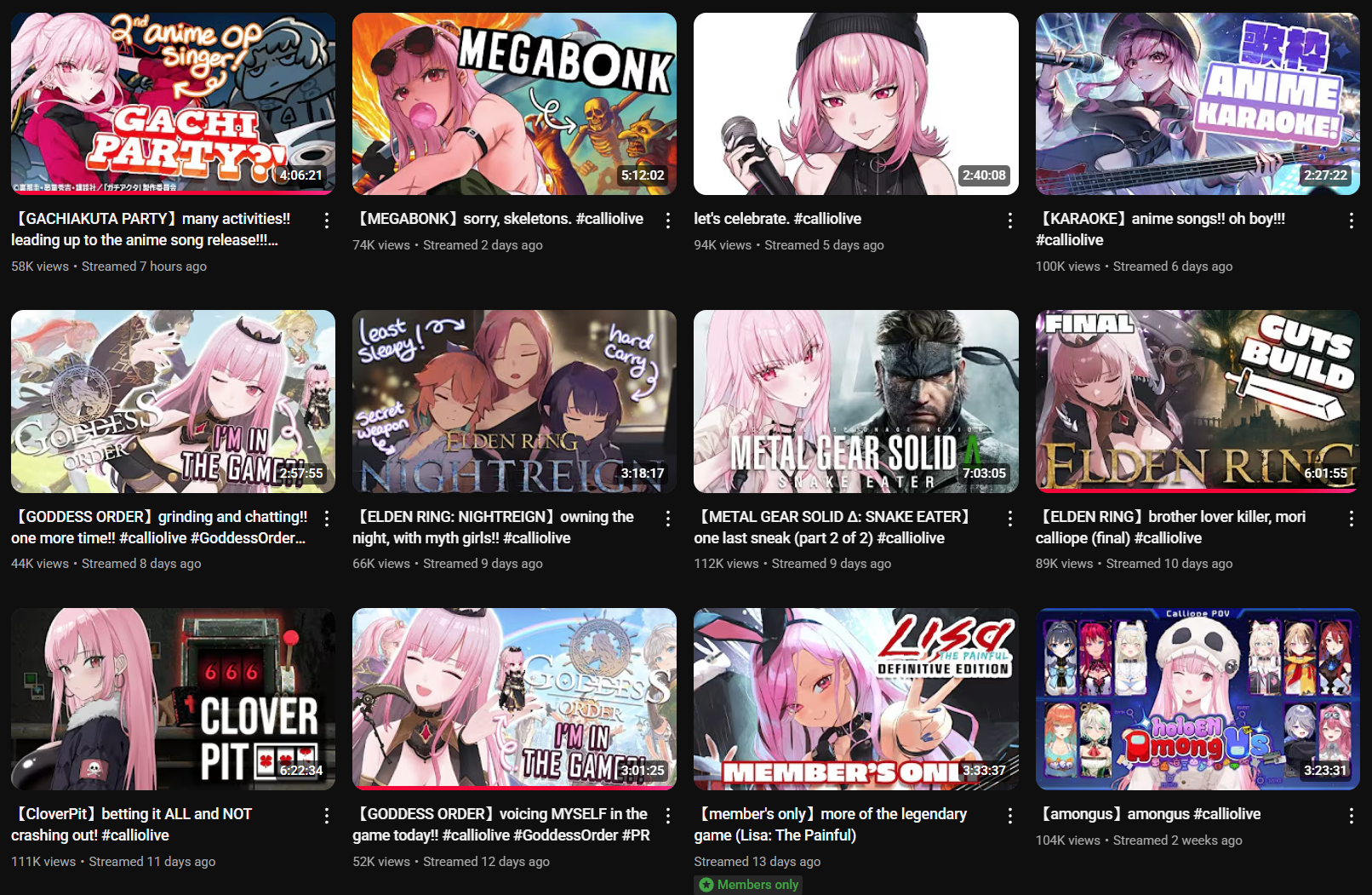Open kebab menu for GODDESS ORDER grinding video
Image resolution: width=1372 pixels, height=895 pixels.
(x=327, y=518)
